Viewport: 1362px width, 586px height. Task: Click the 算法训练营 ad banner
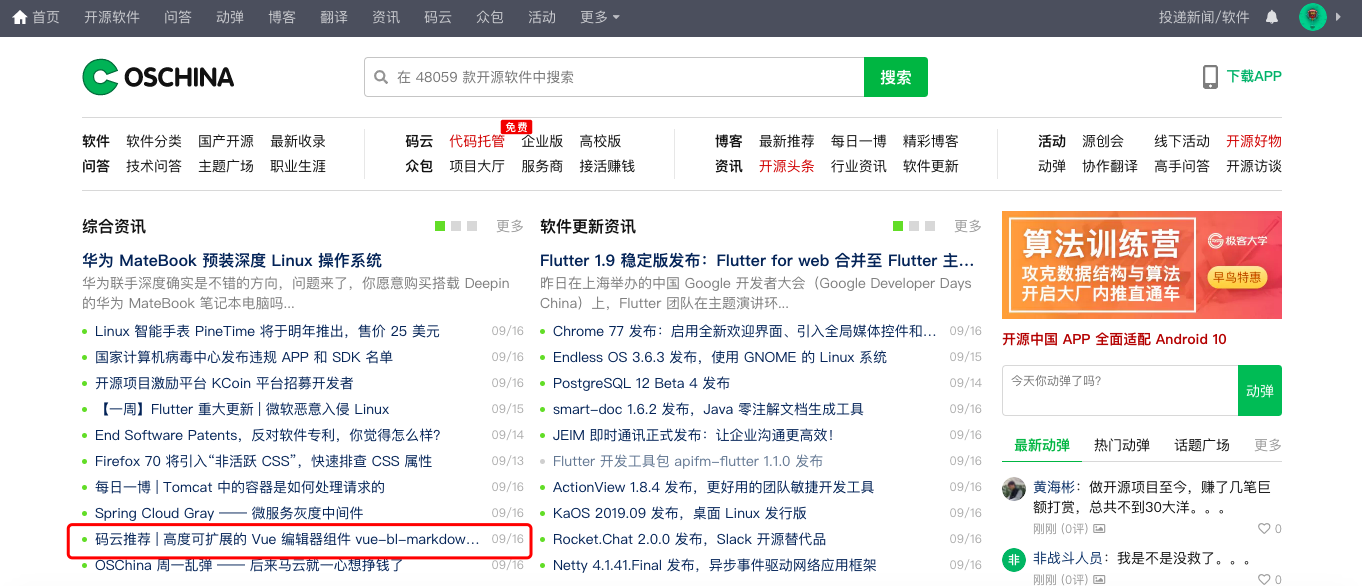coord(1142,265)
